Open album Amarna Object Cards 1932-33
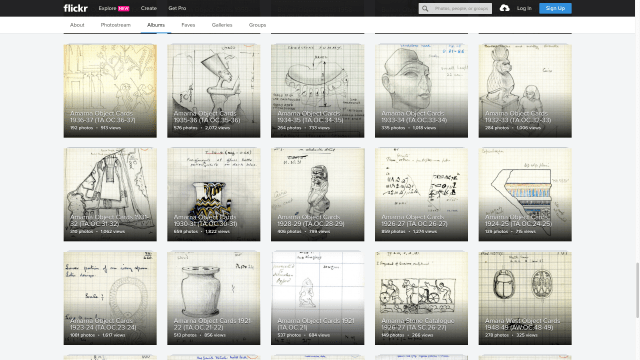Viewport: 640px width, 360px height. [x=525, y=91]
